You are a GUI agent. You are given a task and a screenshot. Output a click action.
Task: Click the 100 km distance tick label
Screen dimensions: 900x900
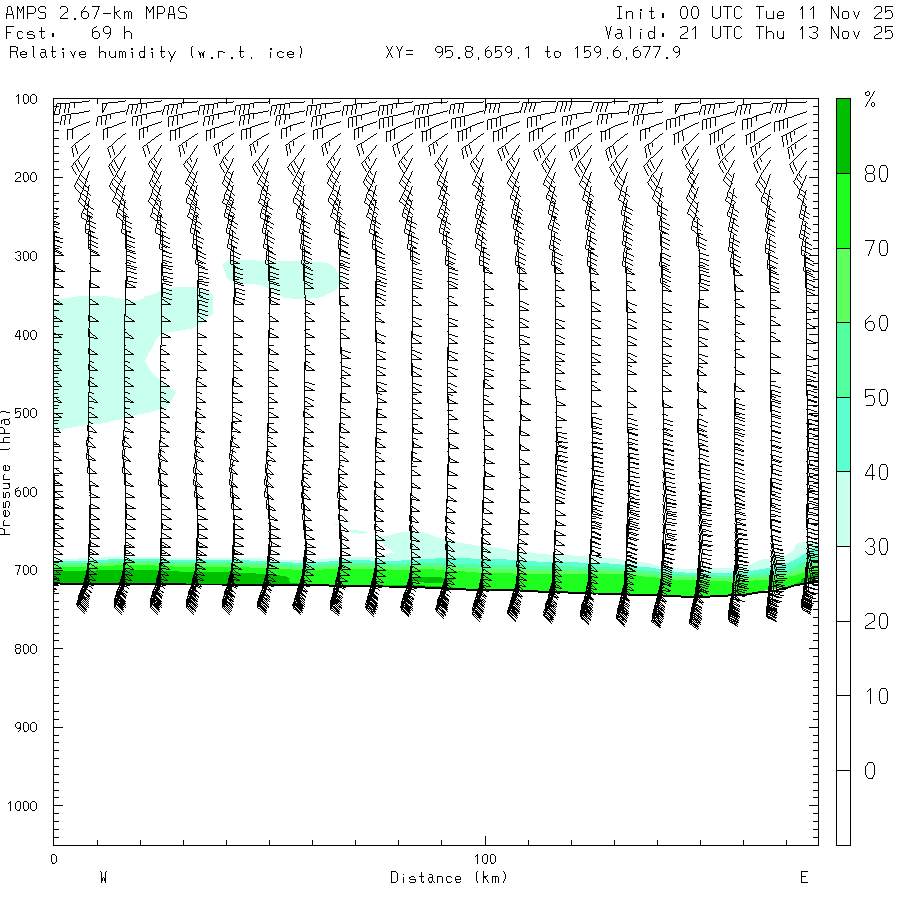pyautogui.click(x=485, y=859)
